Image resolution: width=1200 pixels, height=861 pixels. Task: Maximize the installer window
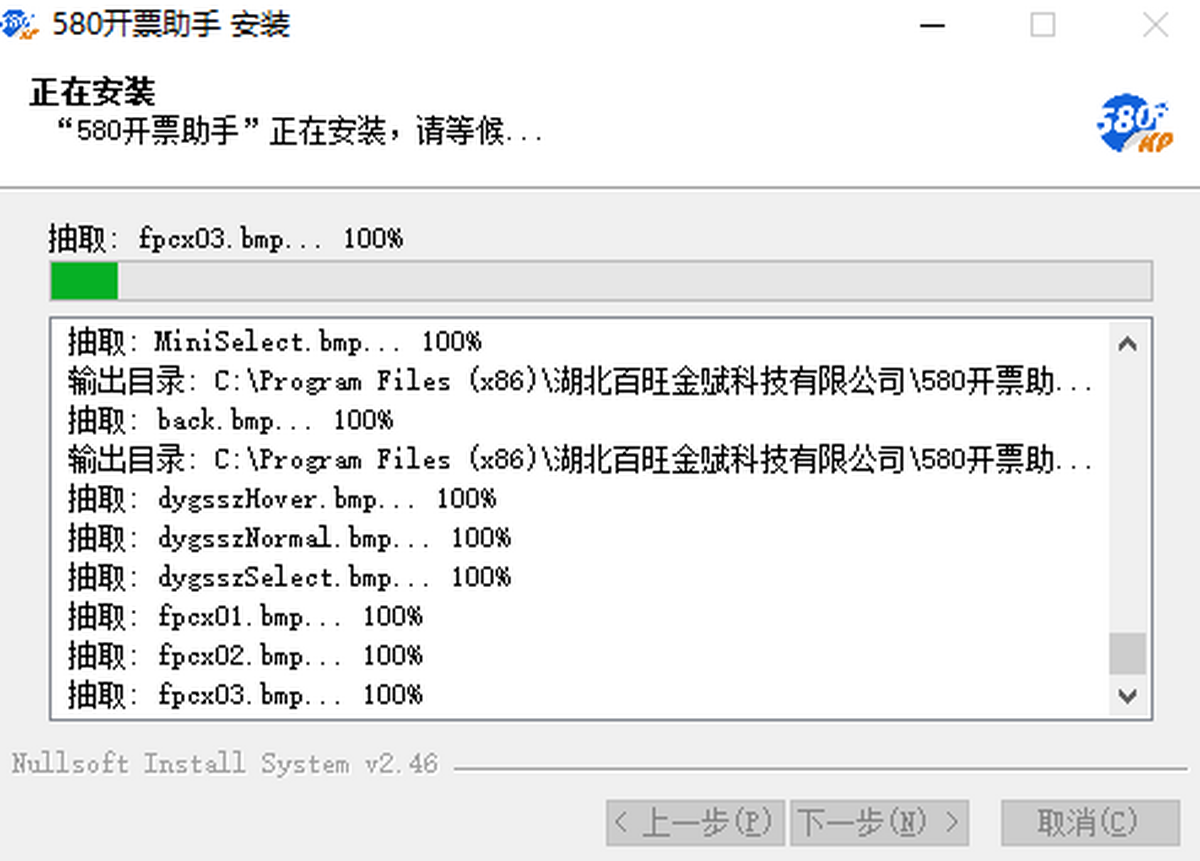pos(1043,25)
